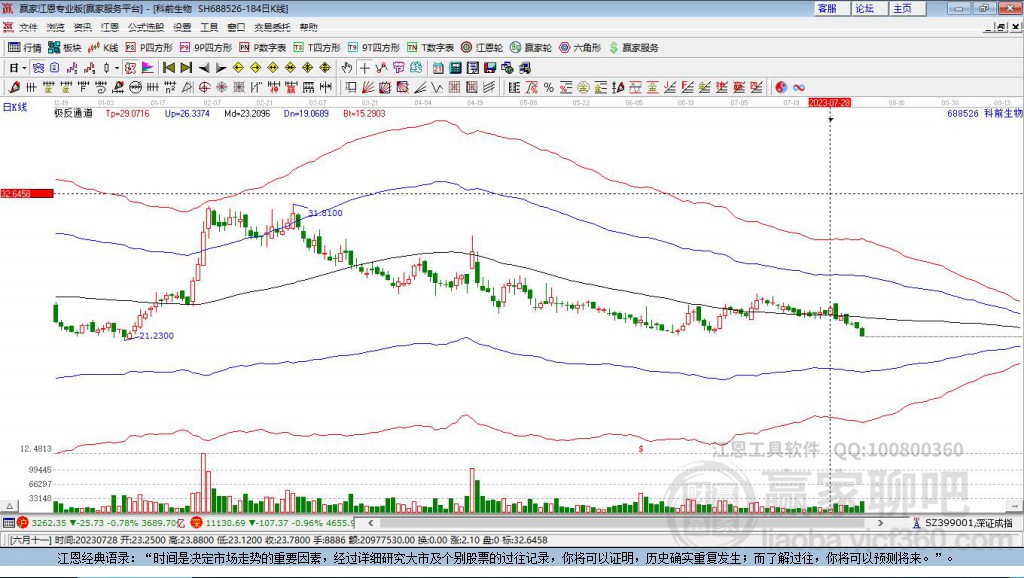Open the T四方形 tool
Image resolution: width=1024 pixels, height=578 pixels.
pyautogui.click(x=317, y=48)
